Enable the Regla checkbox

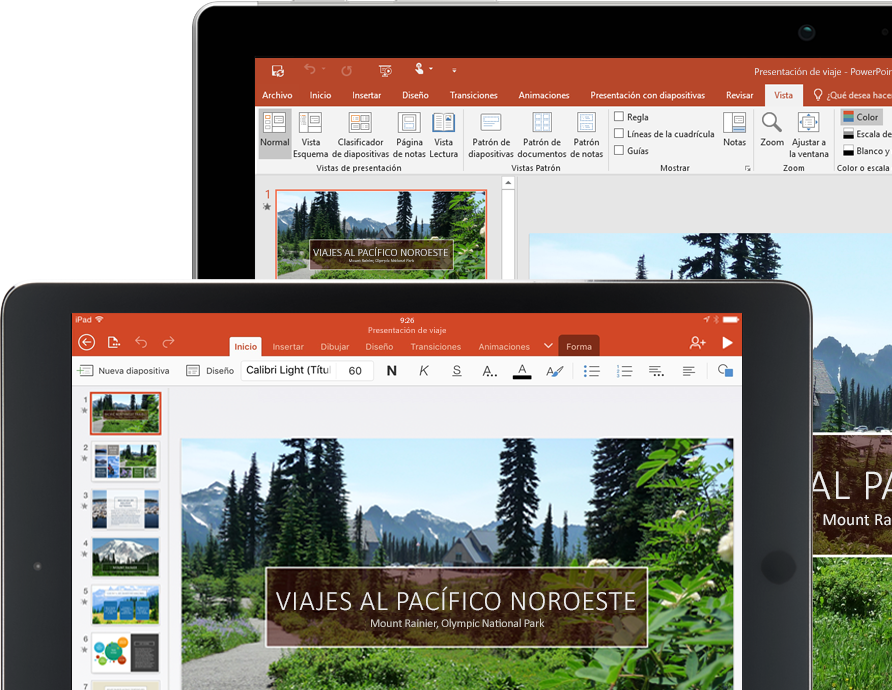coord(619,116)
